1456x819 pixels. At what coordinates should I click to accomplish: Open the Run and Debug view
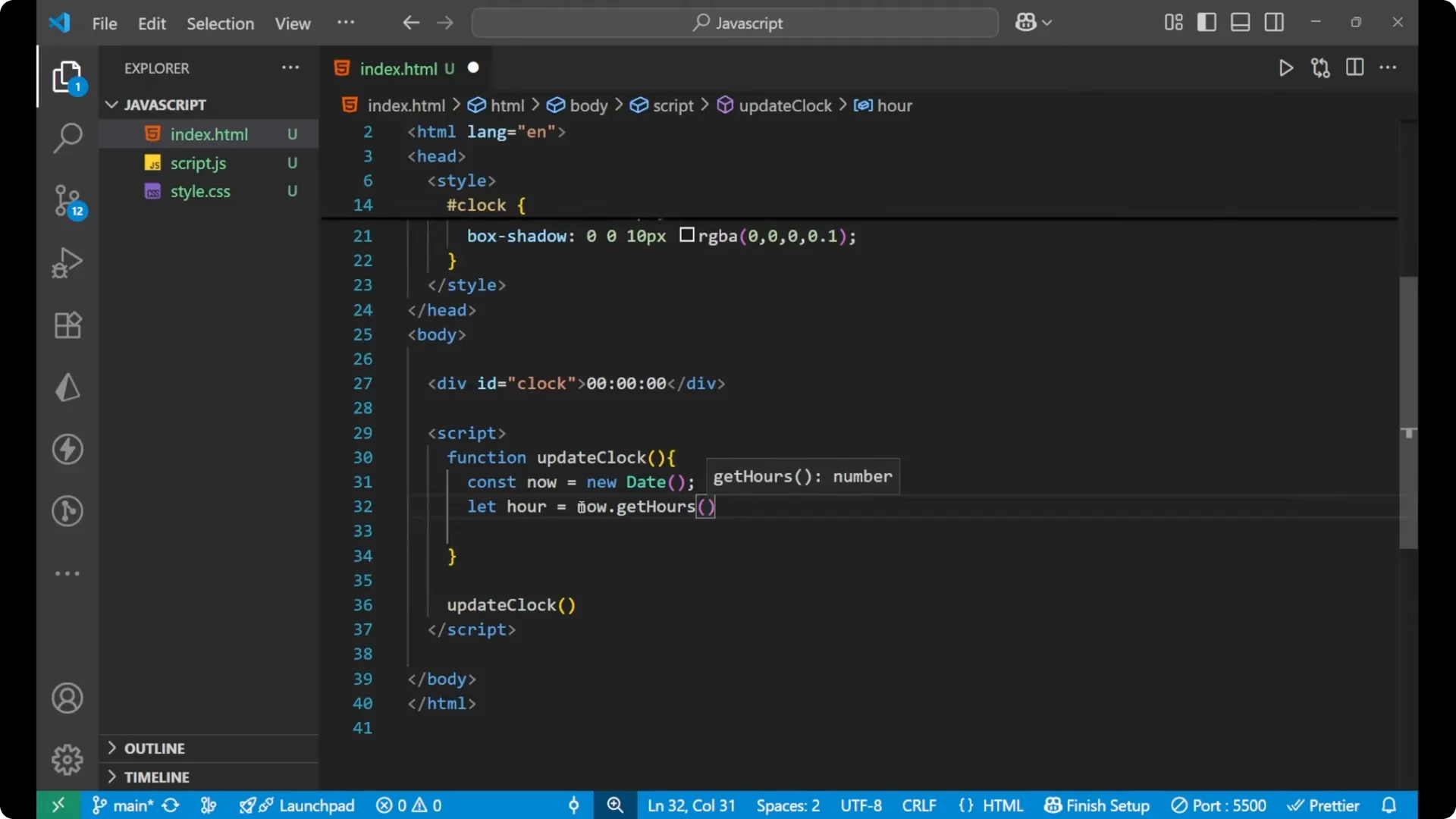click(x=67, y=262)
